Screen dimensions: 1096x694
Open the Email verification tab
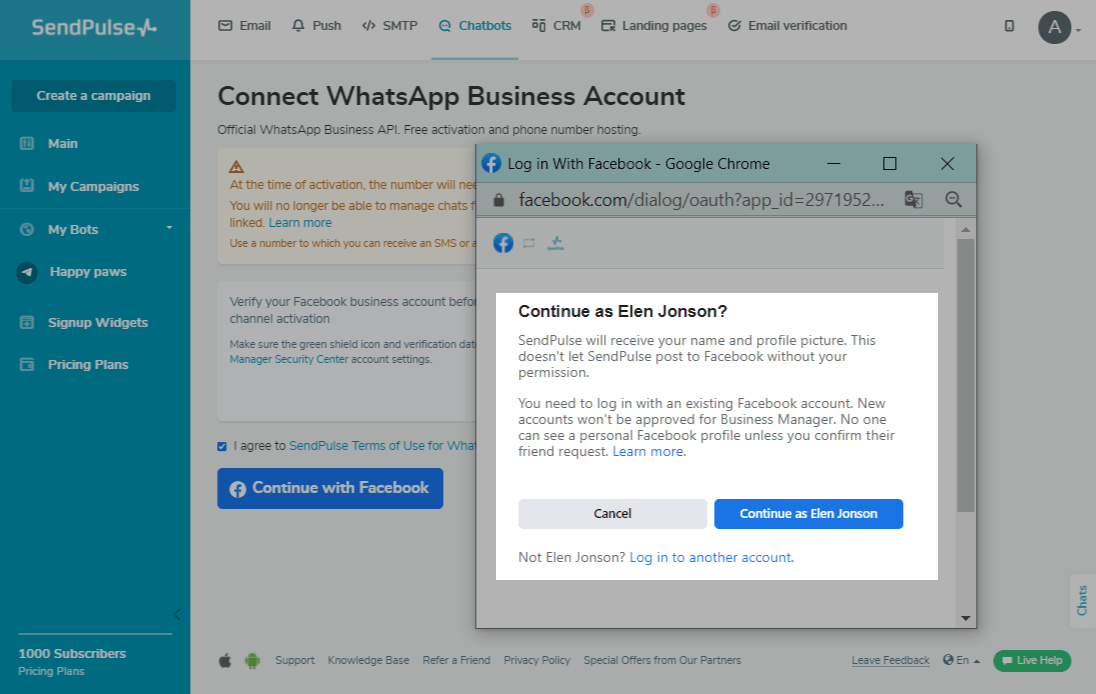pyautogui.click(x=787, y=26)
